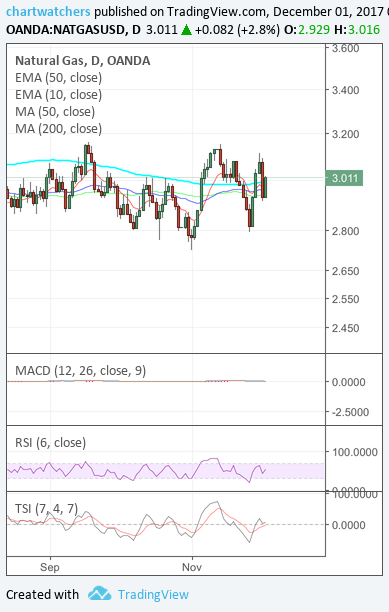Click the last red candlestick on chart

click(262, 180)
